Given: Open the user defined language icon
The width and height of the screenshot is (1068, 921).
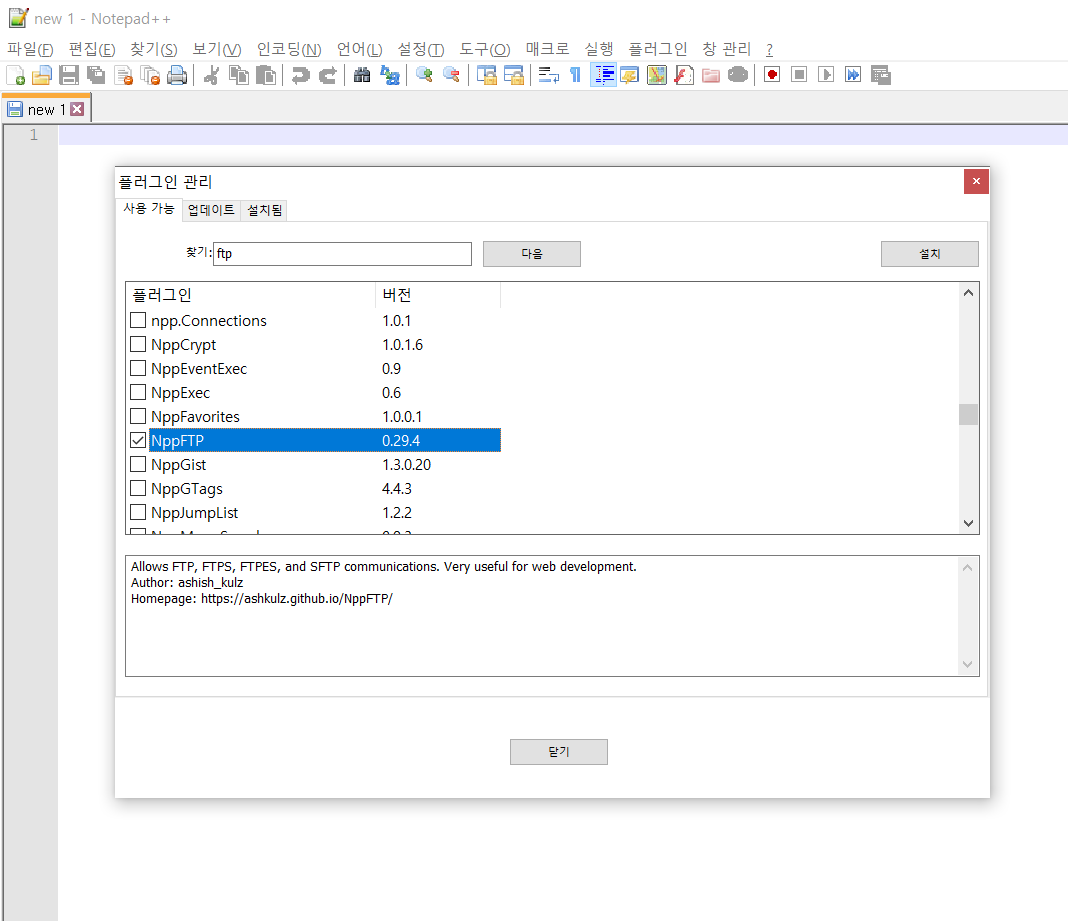Looking at the screenshot, I should pyautogui.click(x=630, y=75).
